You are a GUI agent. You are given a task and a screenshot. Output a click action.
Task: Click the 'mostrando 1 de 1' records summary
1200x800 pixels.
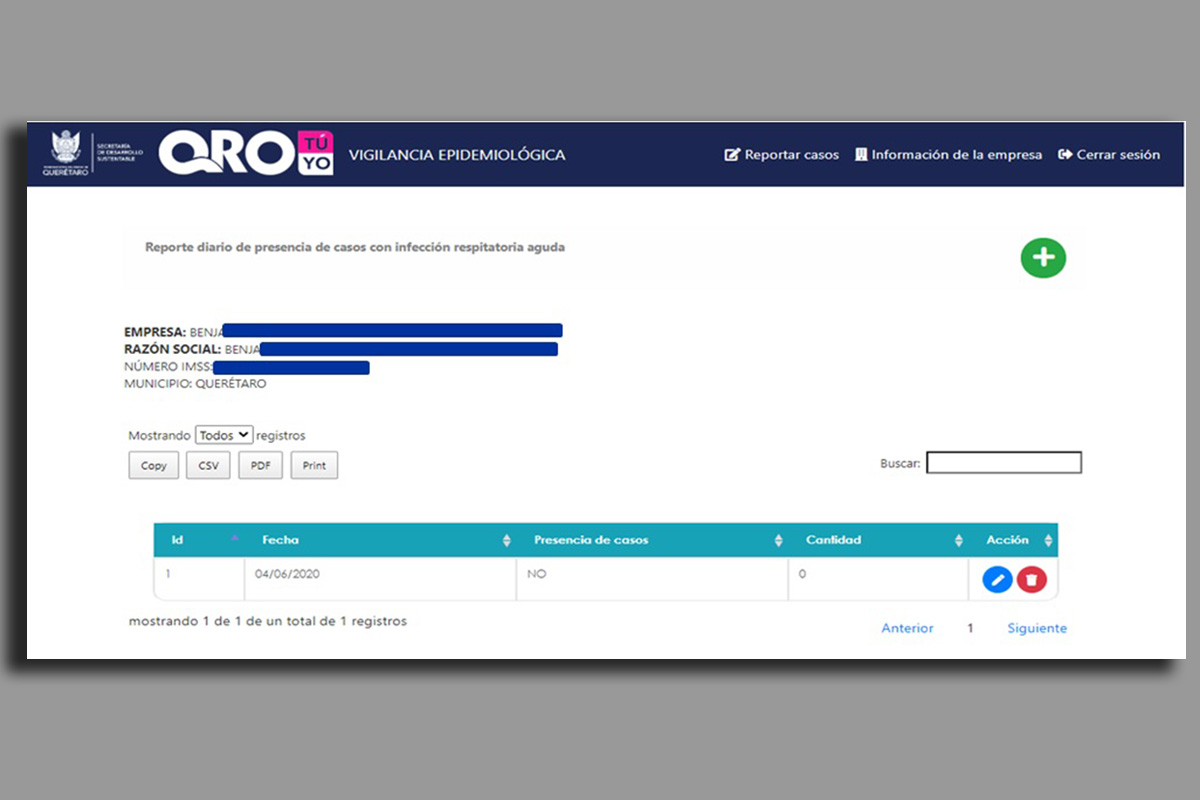click(268, 621)
